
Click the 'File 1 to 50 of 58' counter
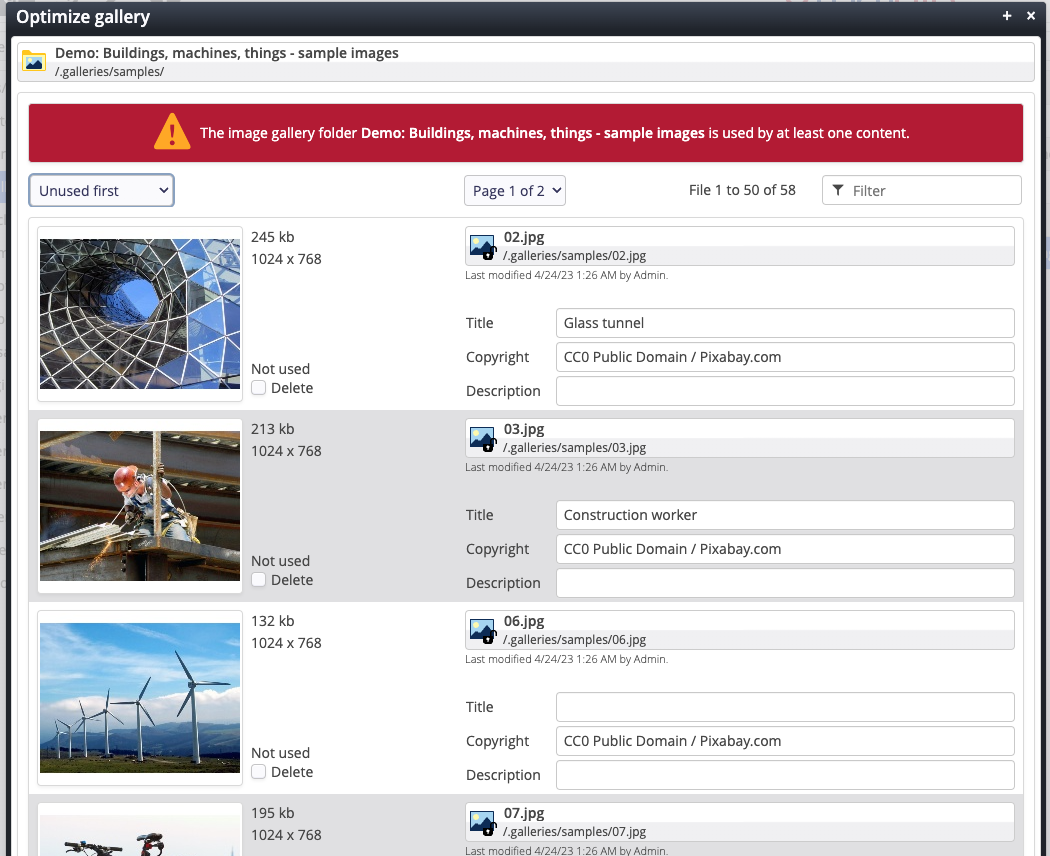742,190
